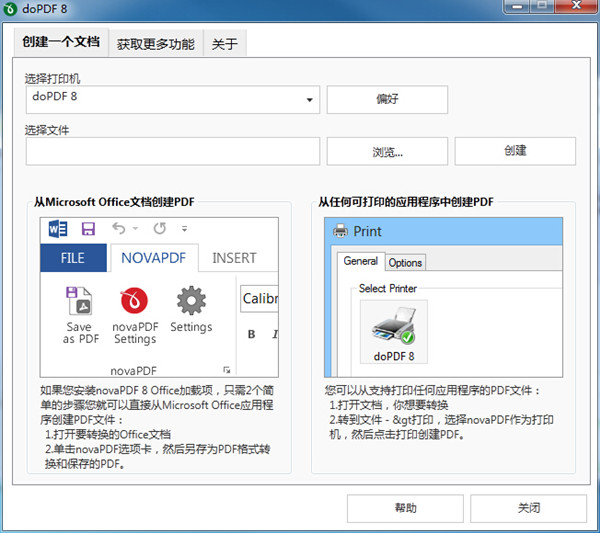This screenshot has height=533, width=600.
Task: Click the 帮助 help button
Action: [x=405, y=509]
